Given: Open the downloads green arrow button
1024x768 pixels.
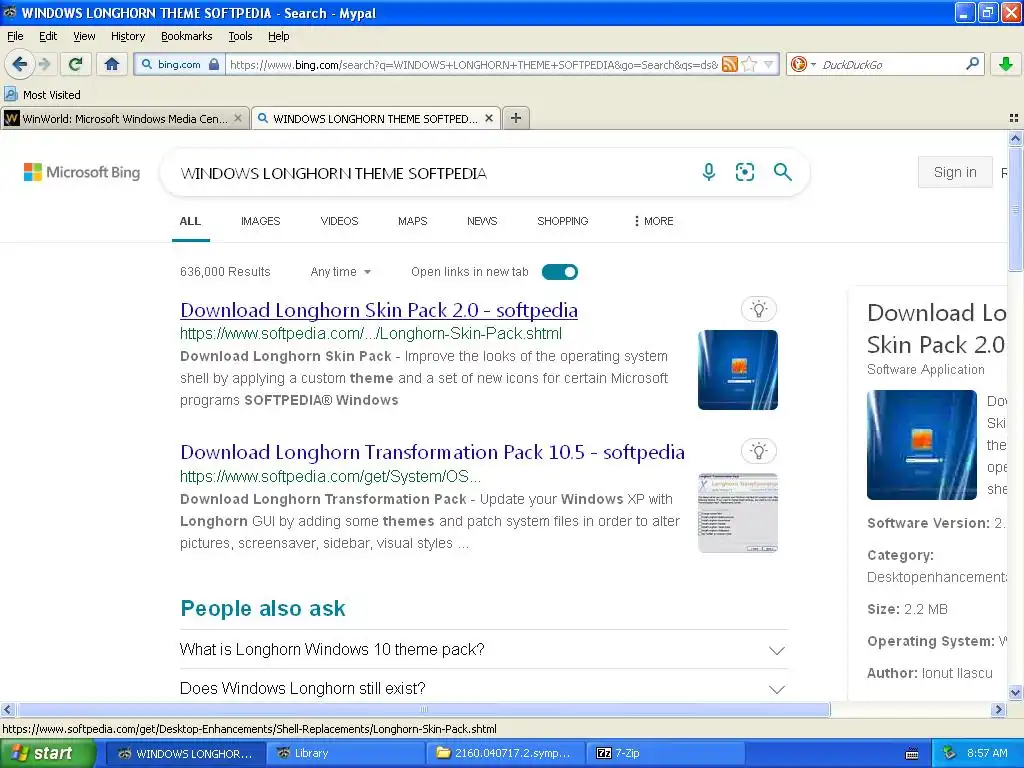Looking at the screenshot, I should (x=1006, y=64).
